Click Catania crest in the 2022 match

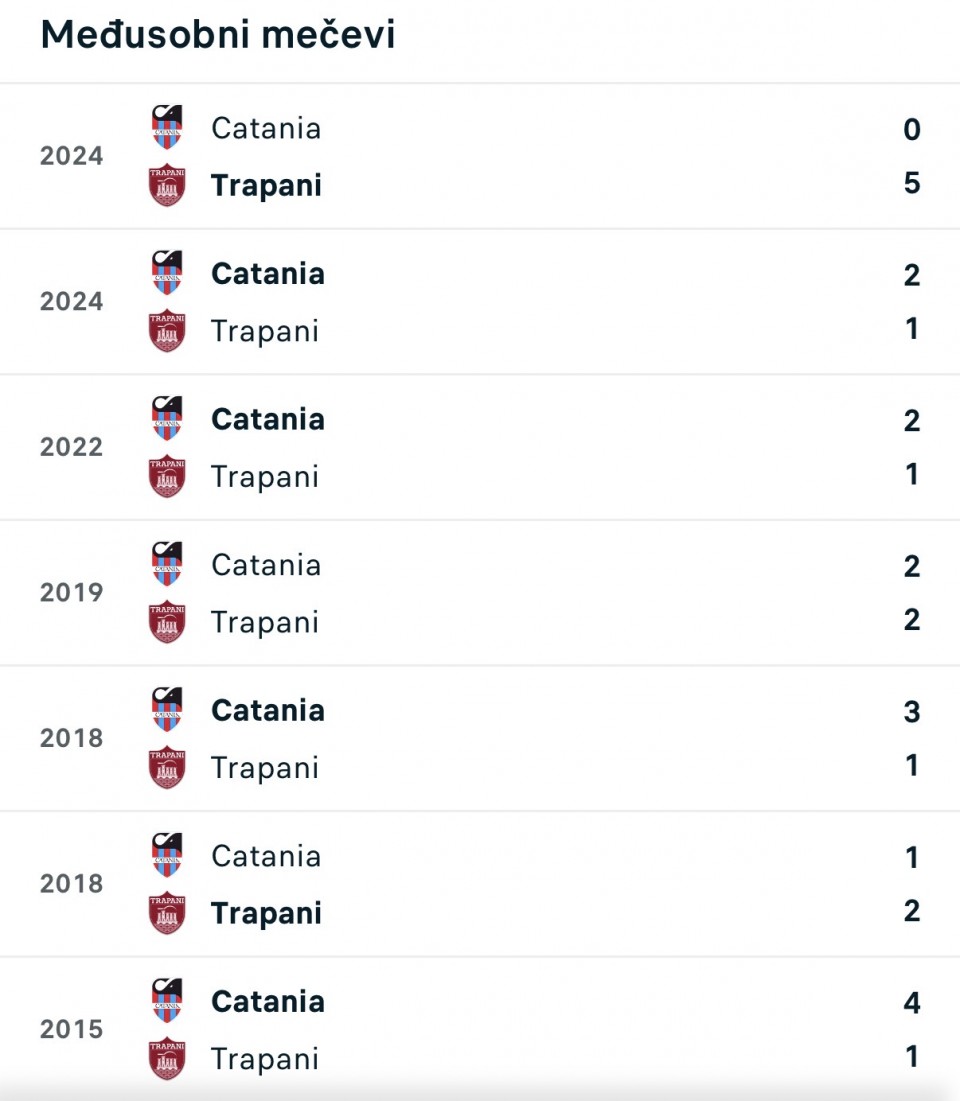click(167, 419)
